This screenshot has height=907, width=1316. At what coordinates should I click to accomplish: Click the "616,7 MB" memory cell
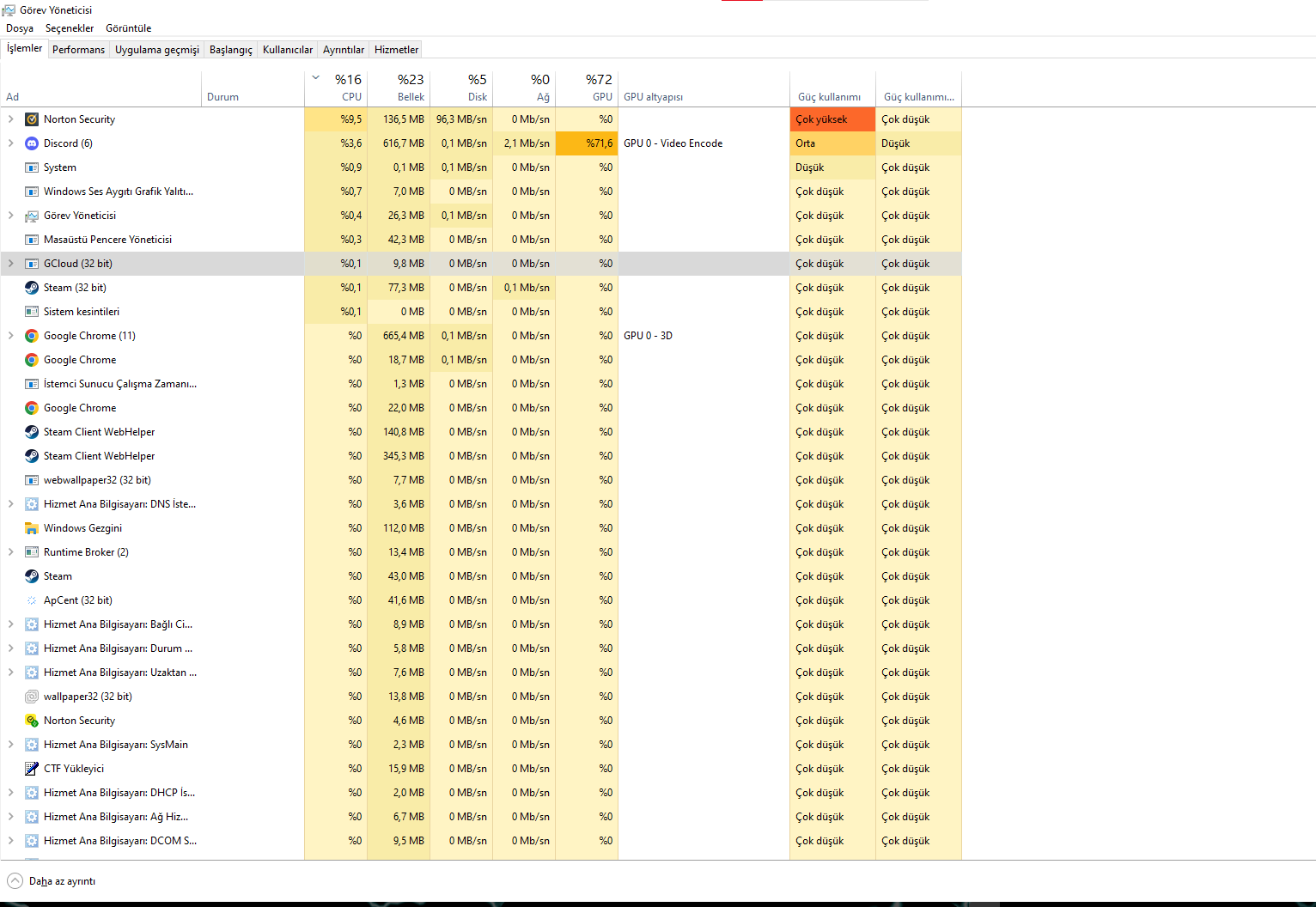(399, 143)
